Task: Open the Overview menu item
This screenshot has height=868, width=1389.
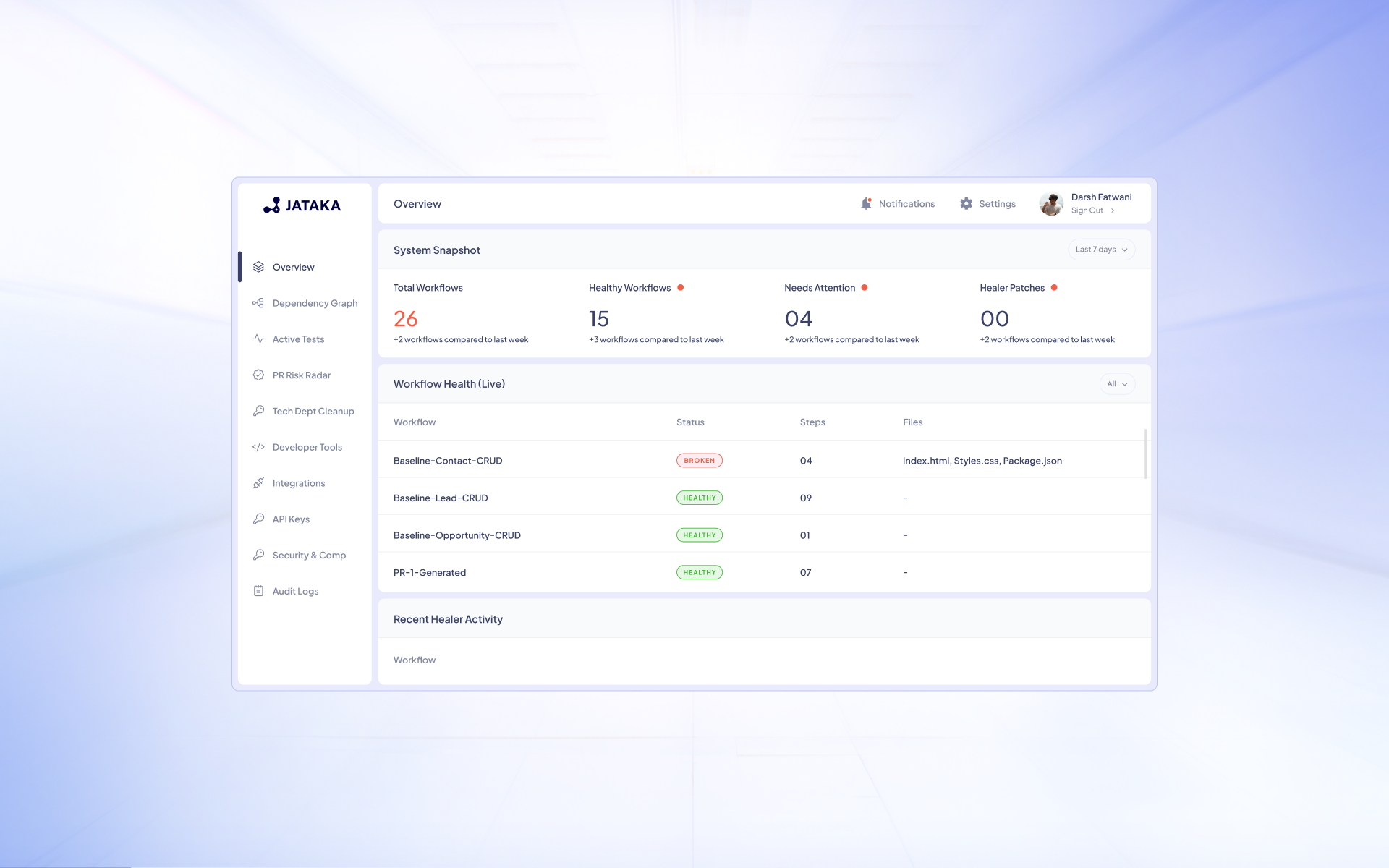Action: click(294, 267)
